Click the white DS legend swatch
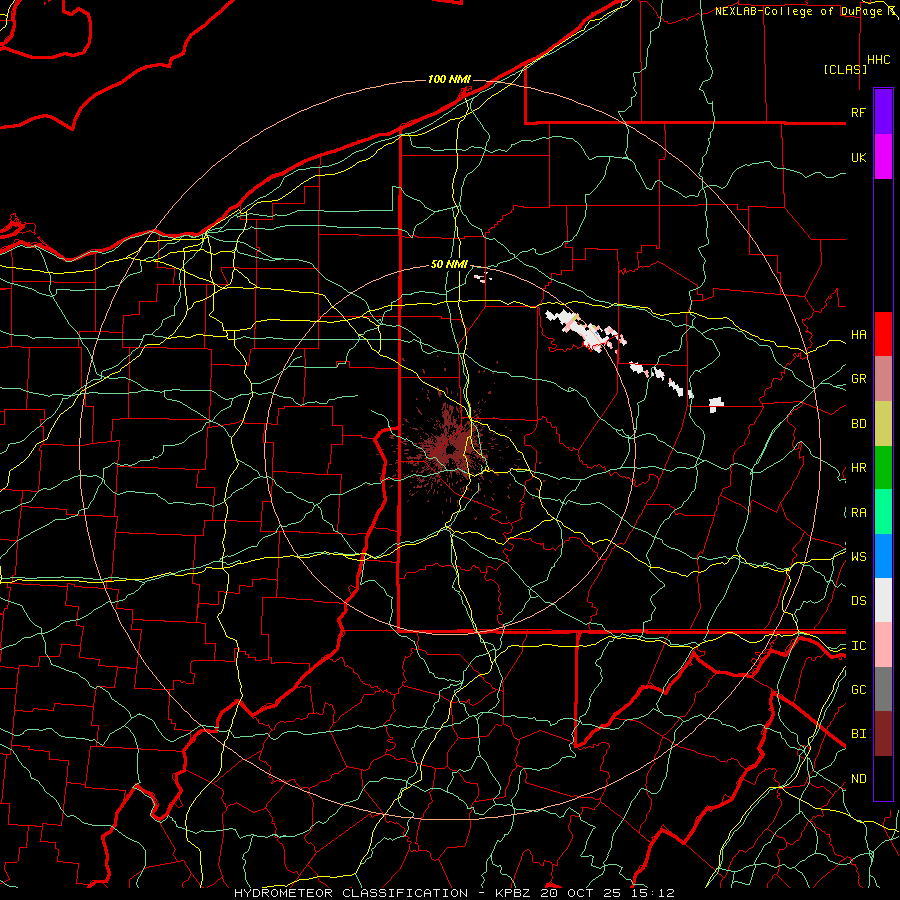This screenshot has width=900, height=900. click(883, 600)
